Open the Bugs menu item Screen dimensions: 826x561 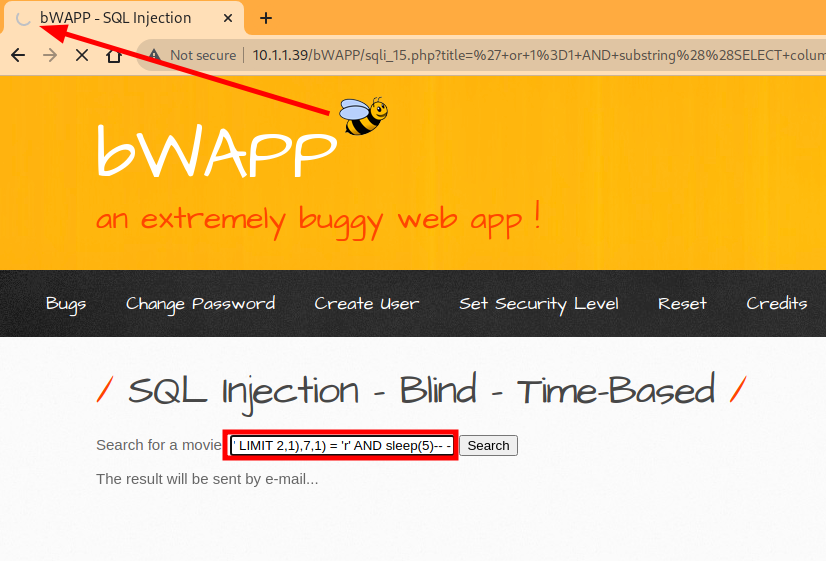point(66,304)
